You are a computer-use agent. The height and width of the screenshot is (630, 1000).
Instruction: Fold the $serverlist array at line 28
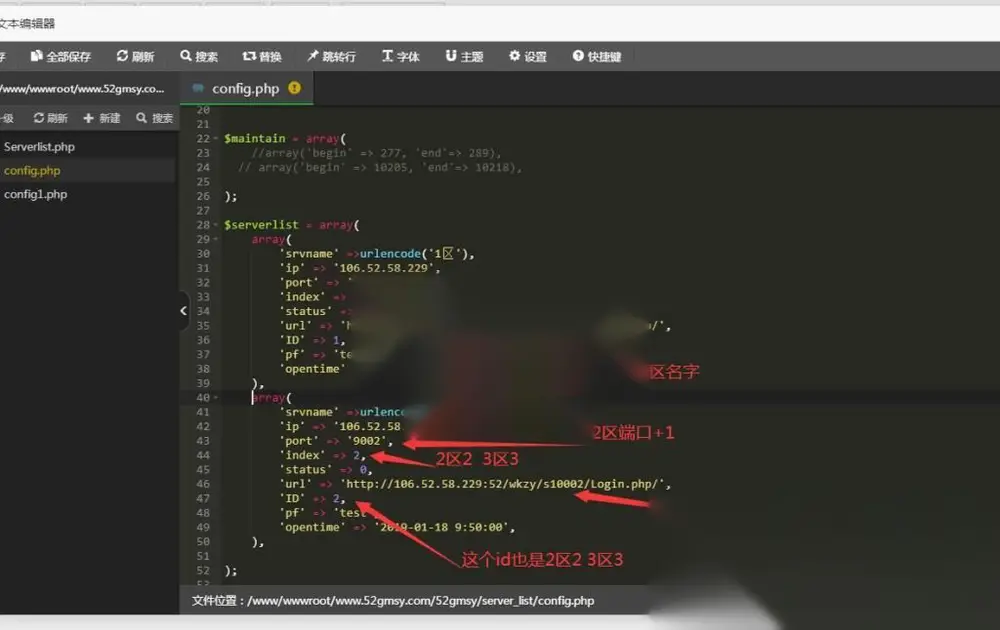point(216,225)
